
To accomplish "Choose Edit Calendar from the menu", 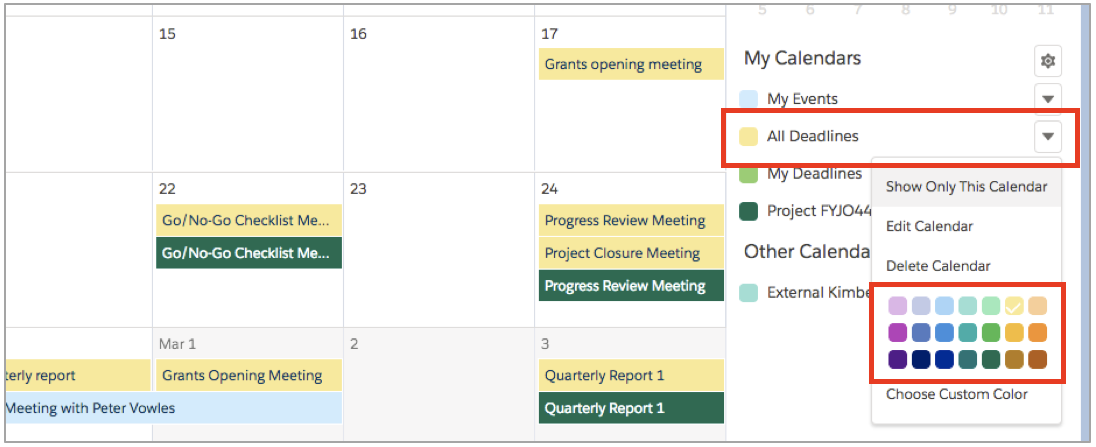I will [x=966, y=226].
